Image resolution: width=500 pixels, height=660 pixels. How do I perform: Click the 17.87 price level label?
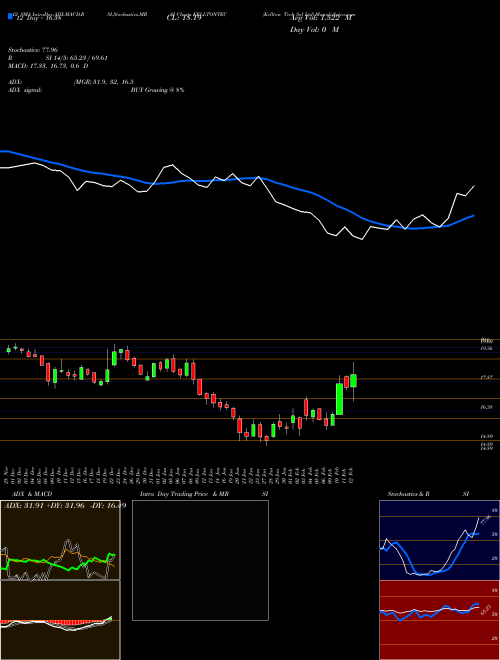point(487,378)
